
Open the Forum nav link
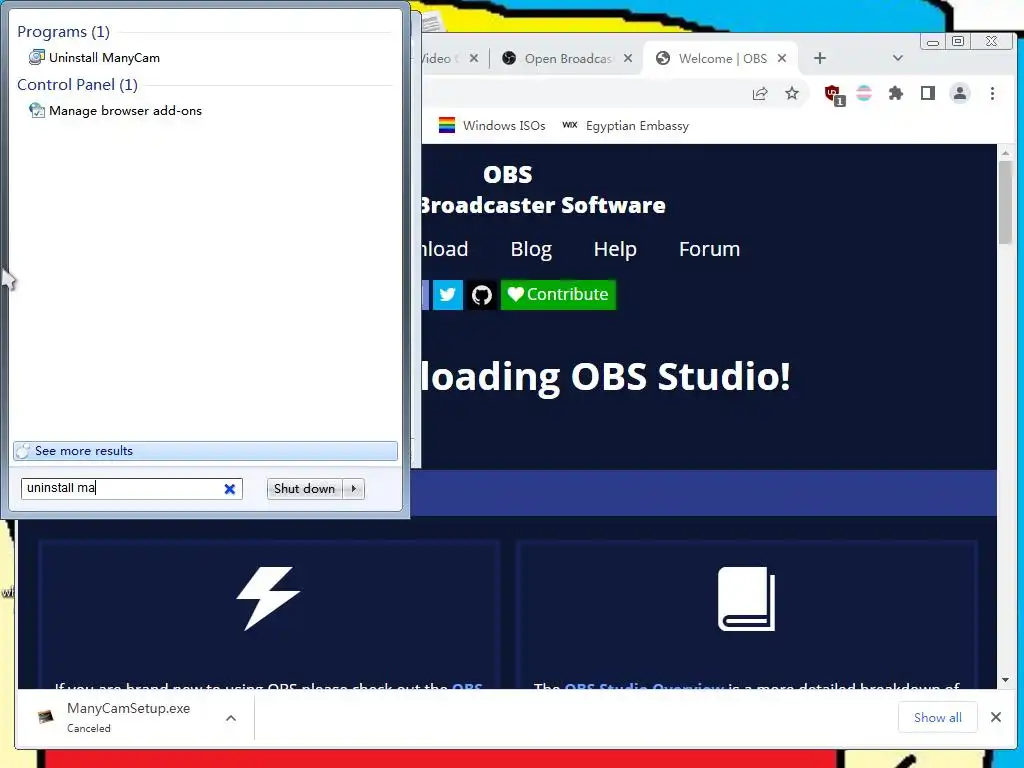709,249
